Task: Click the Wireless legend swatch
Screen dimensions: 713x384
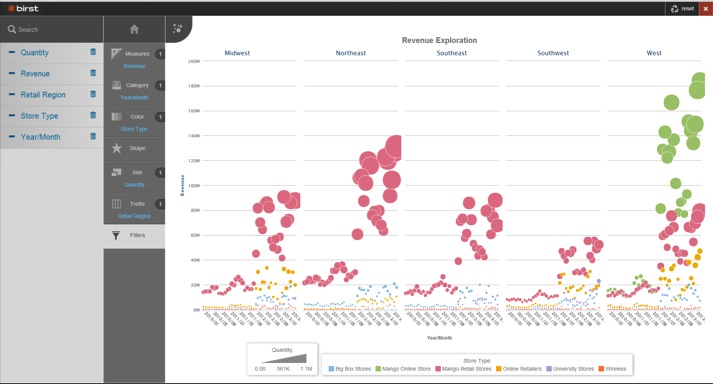Action: [601, 369]
